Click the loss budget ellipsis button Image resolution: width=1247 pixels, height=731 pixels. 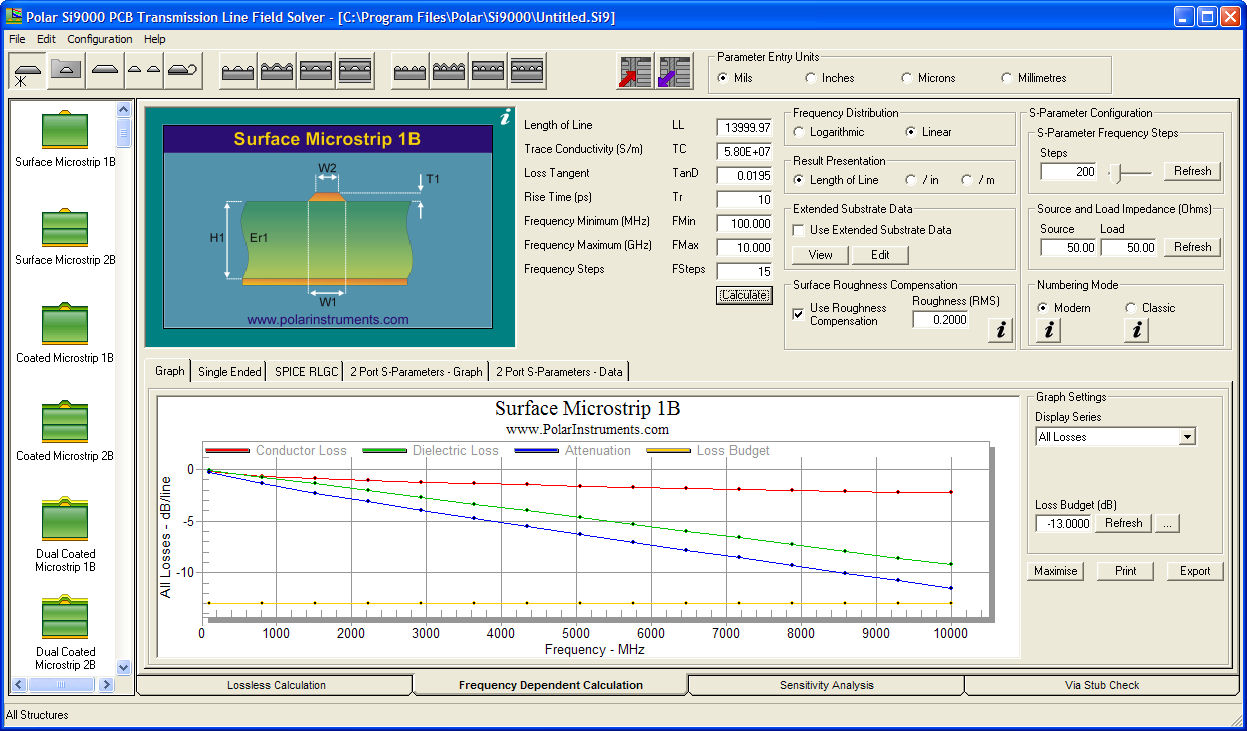click(x=1168, y=523)
